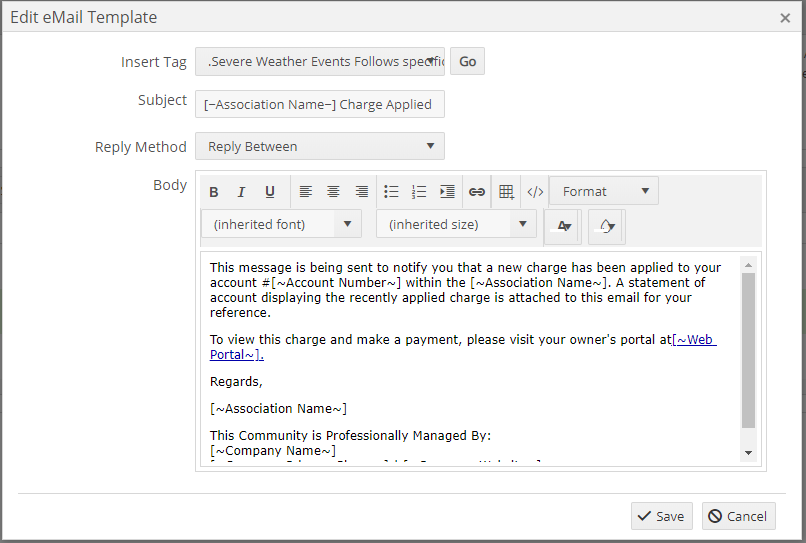The width and height of the screenshot is (806, 543).
Task: Toggle underline formatting in body editor
Action: tap(269, 192)
